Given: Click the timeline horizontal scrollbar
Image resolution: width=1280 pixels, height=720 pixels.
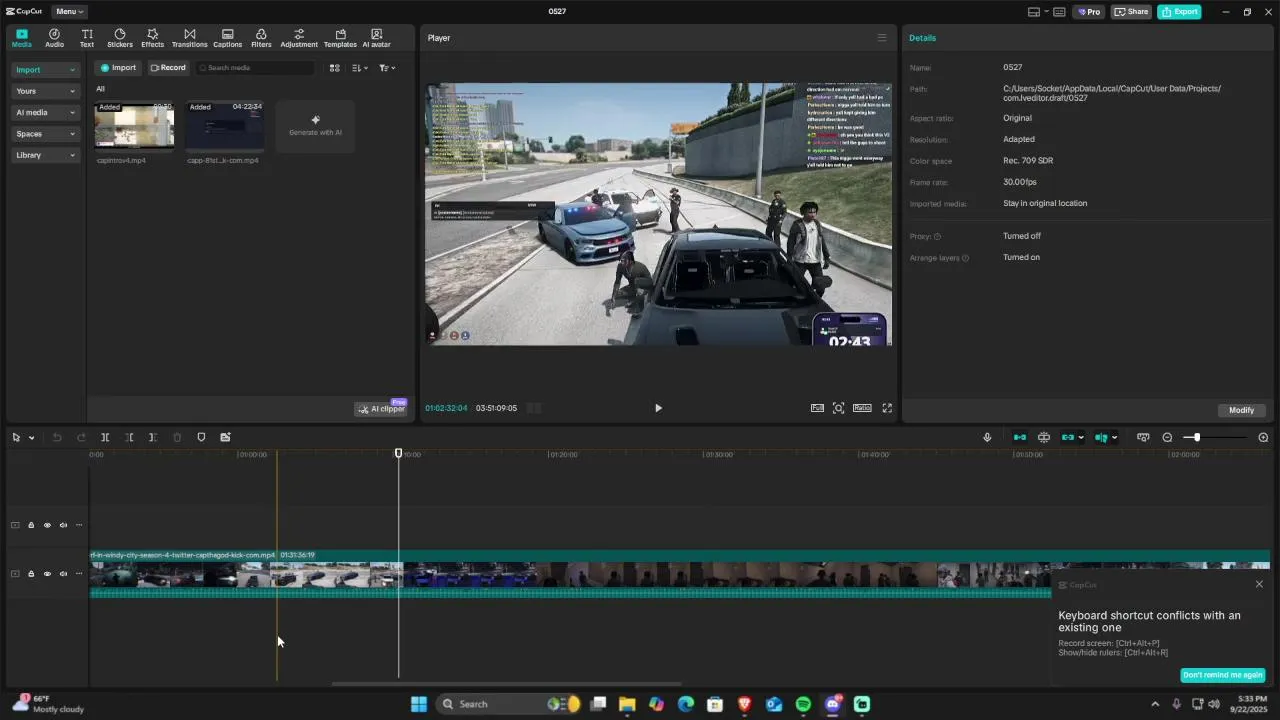Looking at the screenshot, I should coord(506,685).
